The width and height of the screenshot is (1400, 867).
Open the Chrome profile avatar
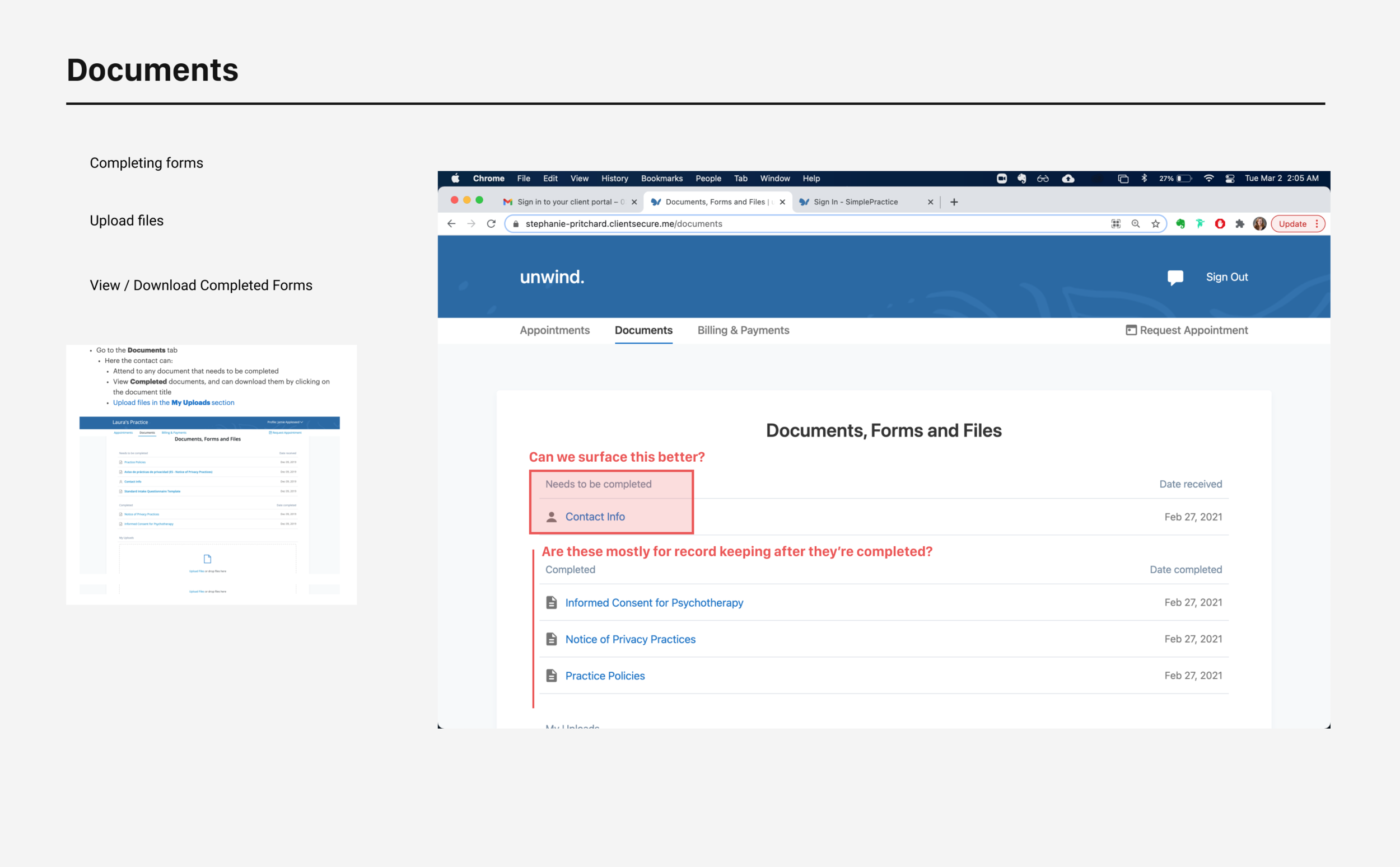[1259, 224]
